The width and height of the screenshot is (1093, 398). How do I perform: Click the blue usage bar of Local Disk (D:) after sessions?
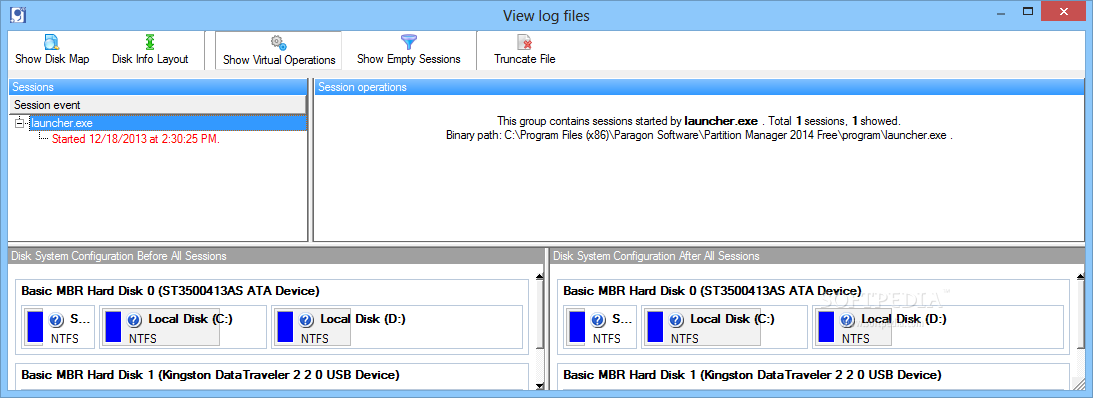pos(826,327)
